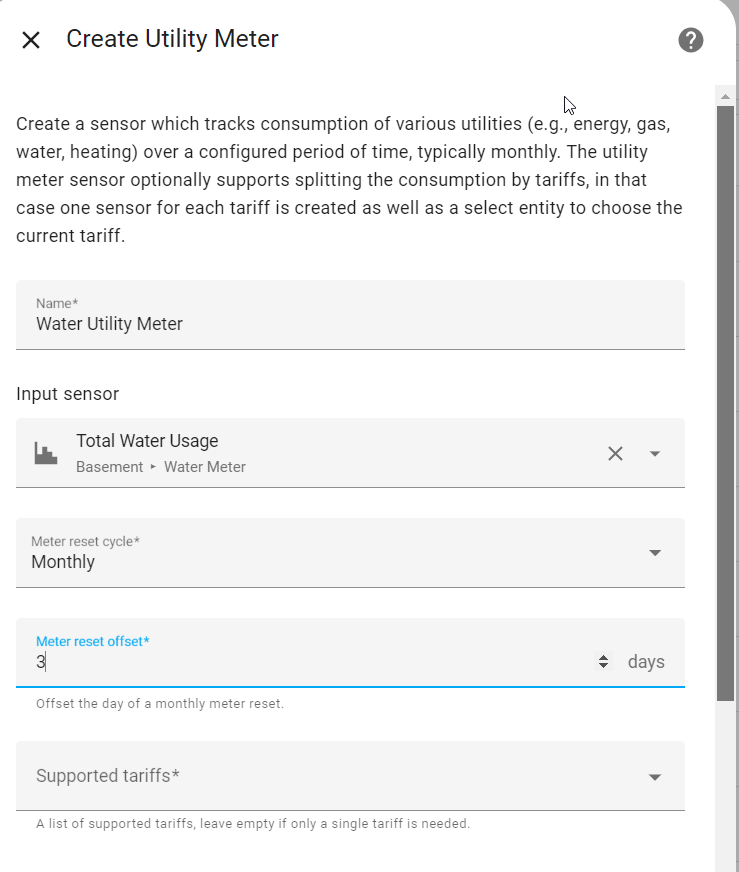Viewport: 739px width, 872px height.
Task: Close the Create Utility Meter dialog
Action: point(31,40)
